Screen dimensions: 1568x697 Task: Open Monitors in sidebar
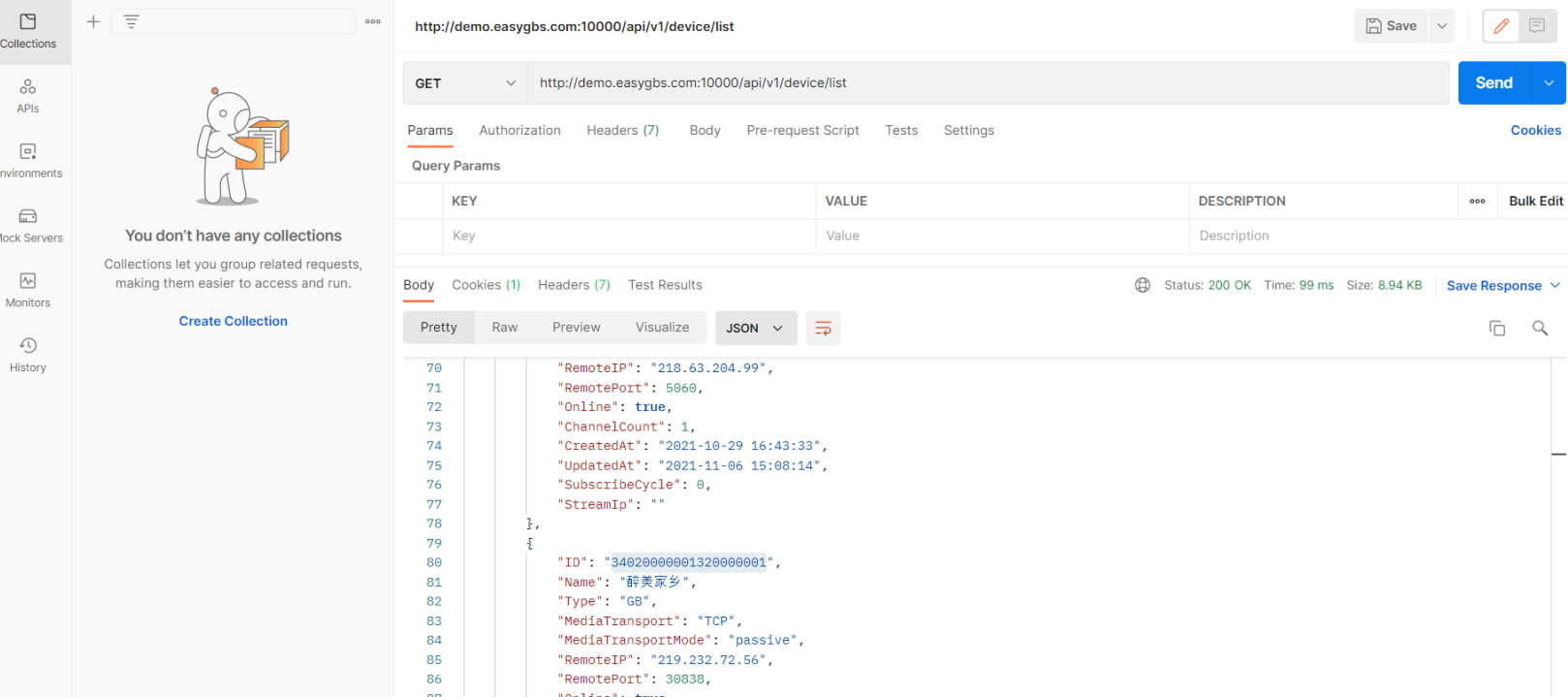[28, 290]
